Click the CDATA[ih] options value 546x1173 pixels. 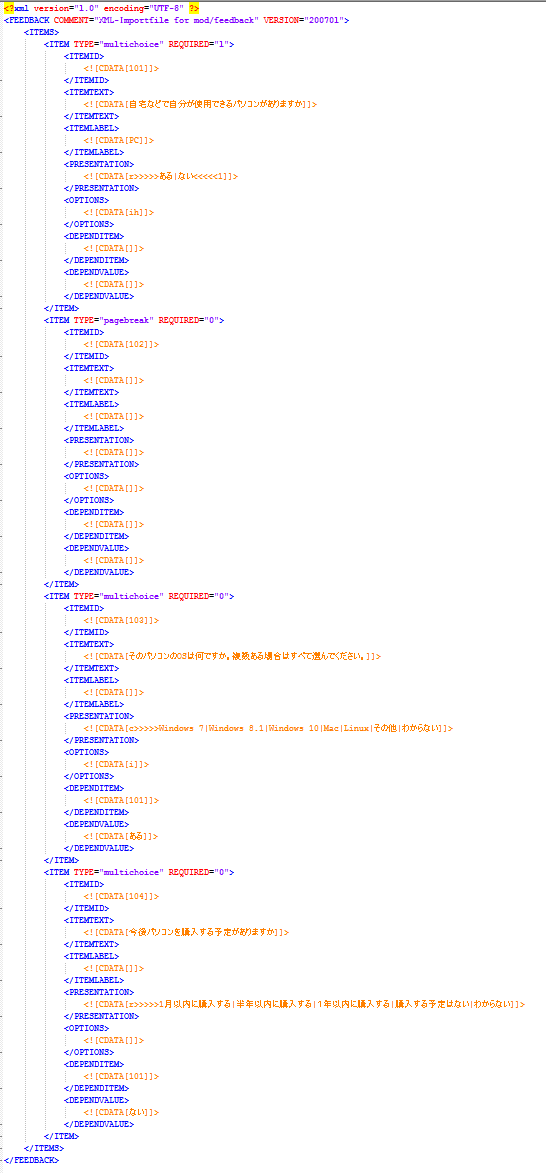point(119,212)
